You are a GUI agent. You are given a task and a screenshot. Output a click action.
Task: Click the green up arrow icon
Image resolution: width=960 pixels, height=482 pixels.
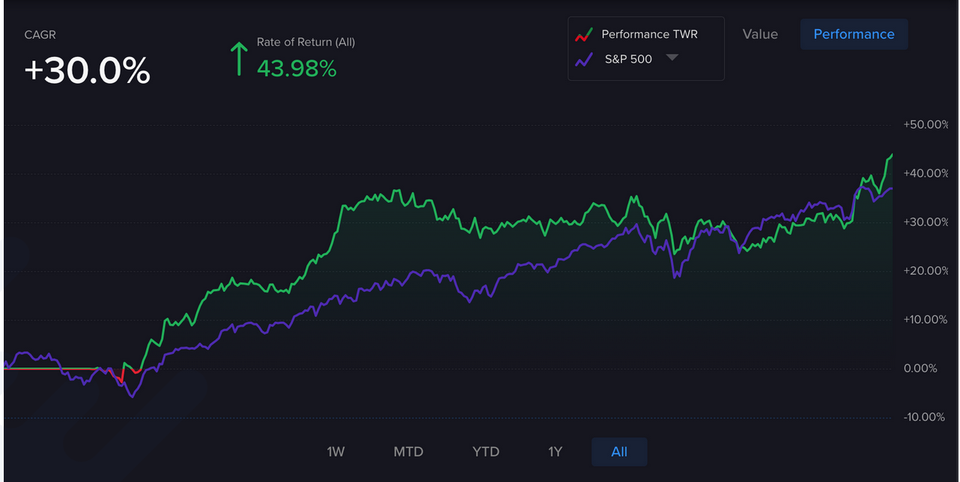[x=238, y=59]
